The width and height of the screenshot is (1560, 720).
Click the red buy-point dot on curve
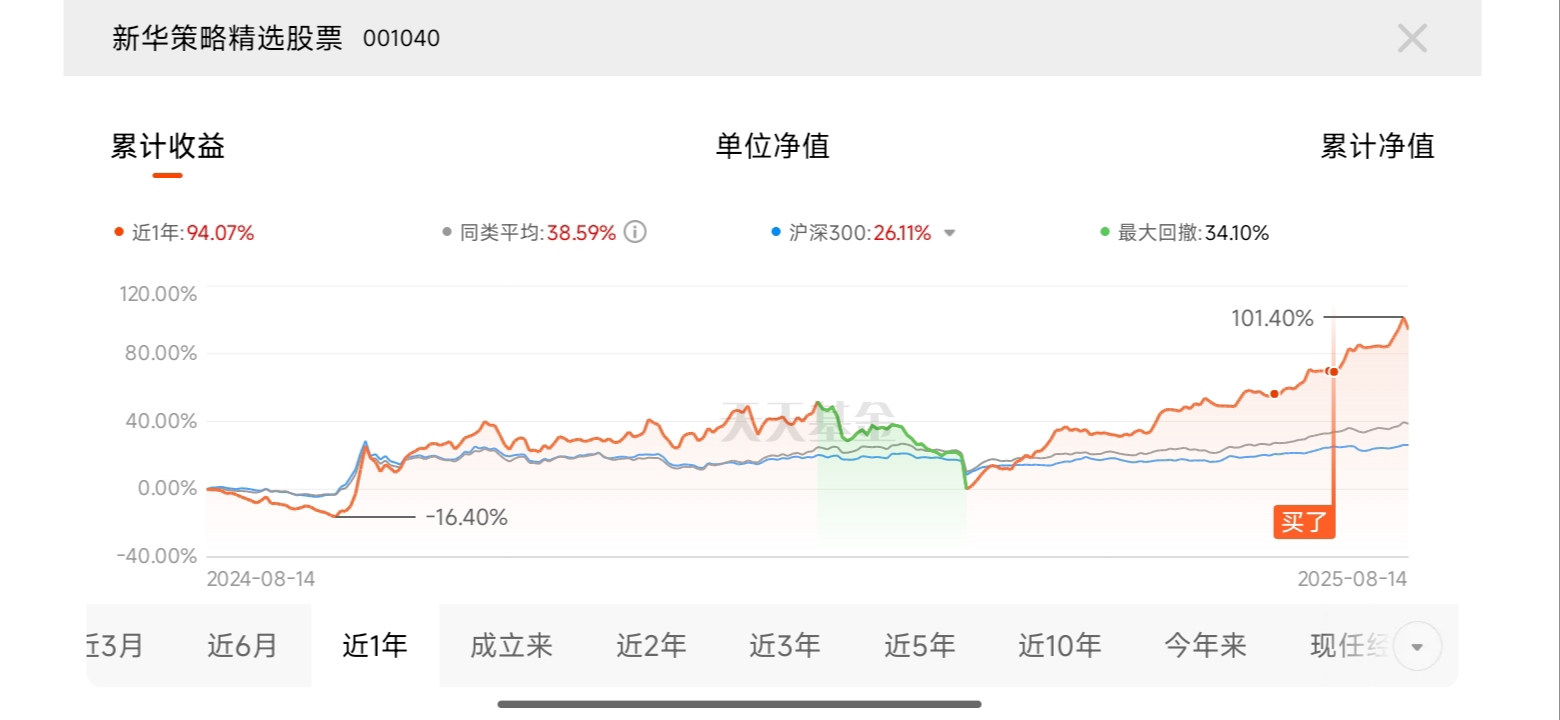pyautogui.click(x=1333, y=372)
